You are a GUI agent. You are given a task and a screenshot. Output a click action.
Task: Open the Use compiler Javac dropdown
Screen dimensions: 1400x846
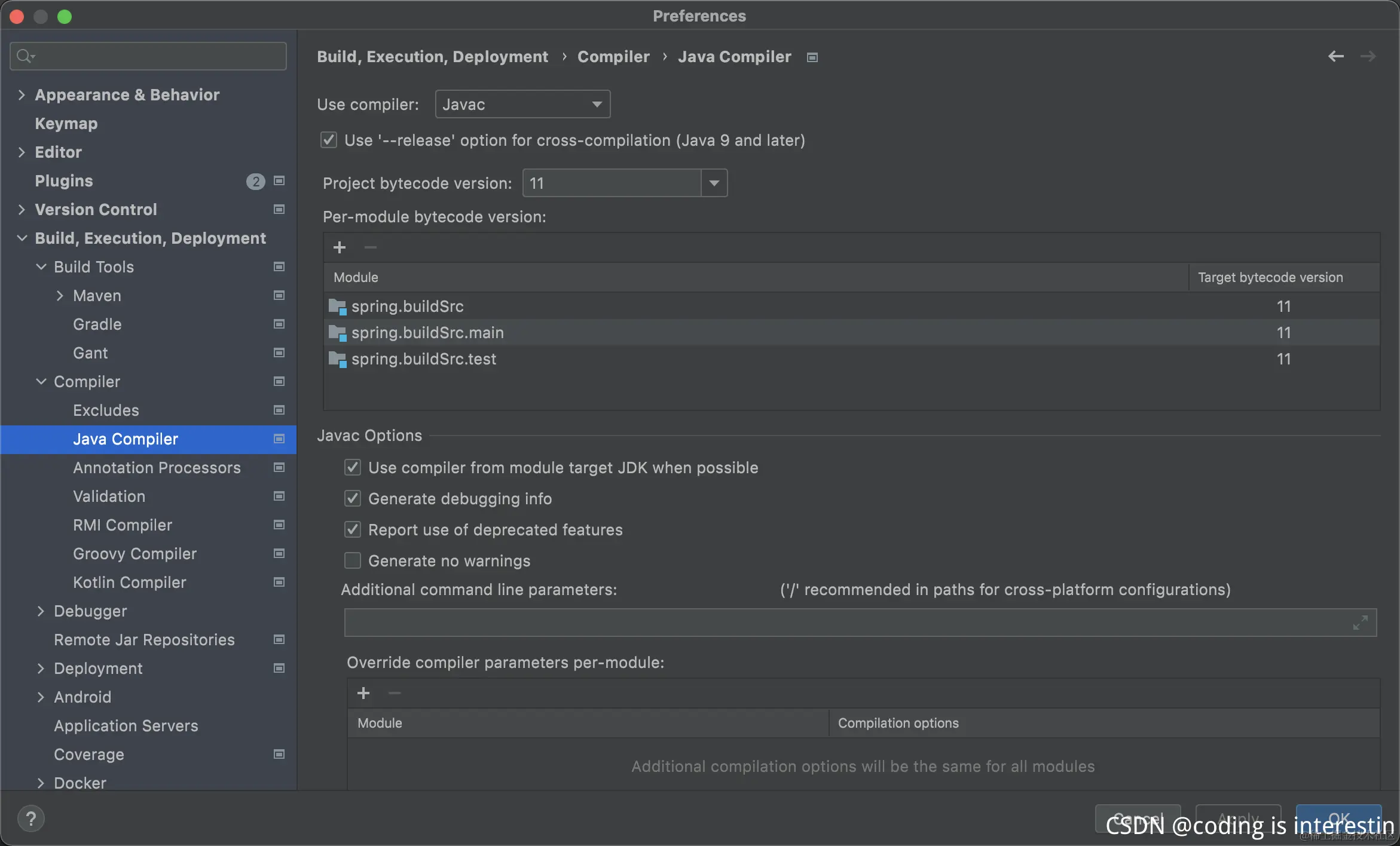tap(522, 105)
